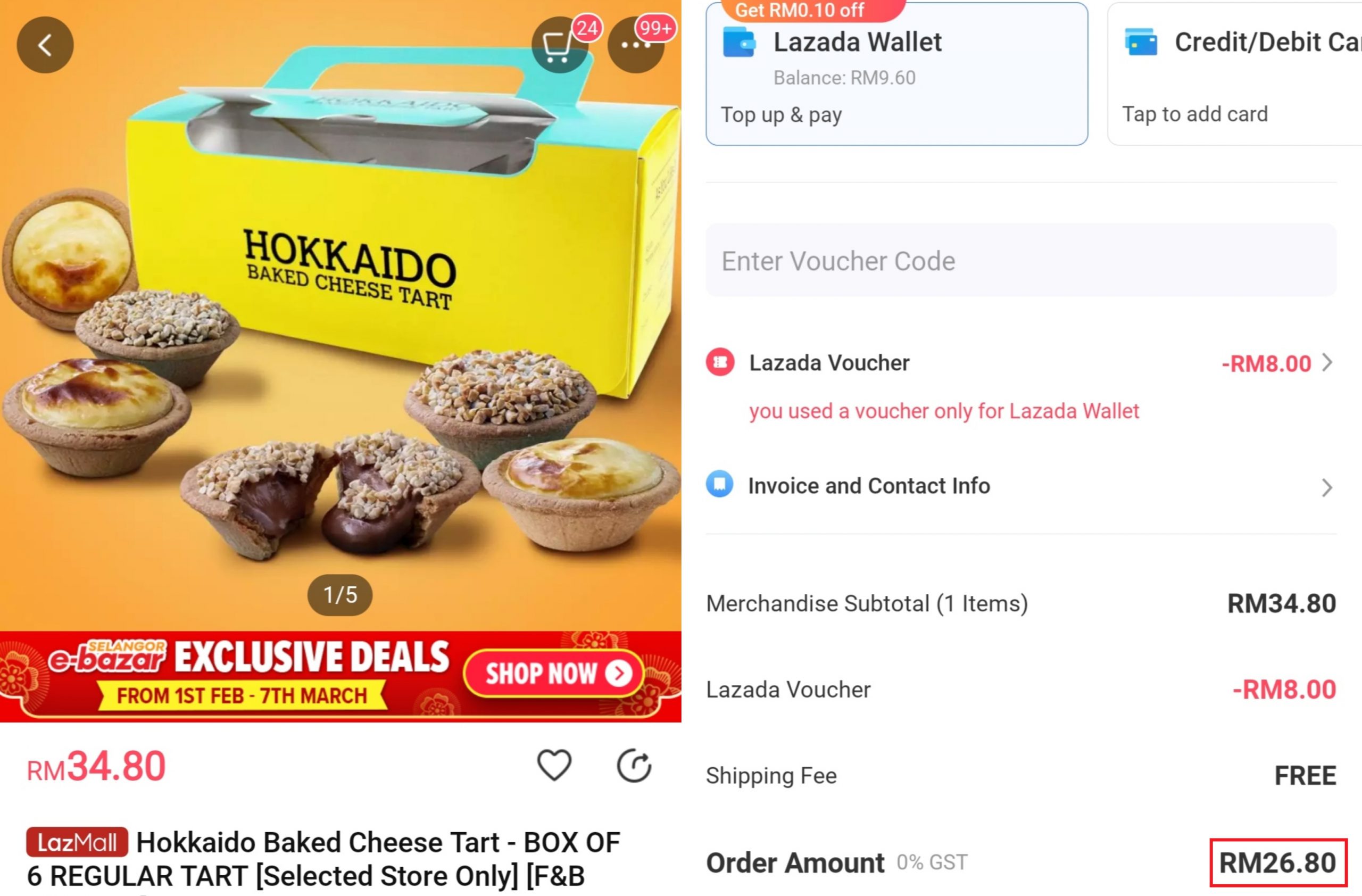Viewport: 1362px width, 896px height.
Task: Select Lazada Wallet payment method
Action: click(x=897, y=74)
